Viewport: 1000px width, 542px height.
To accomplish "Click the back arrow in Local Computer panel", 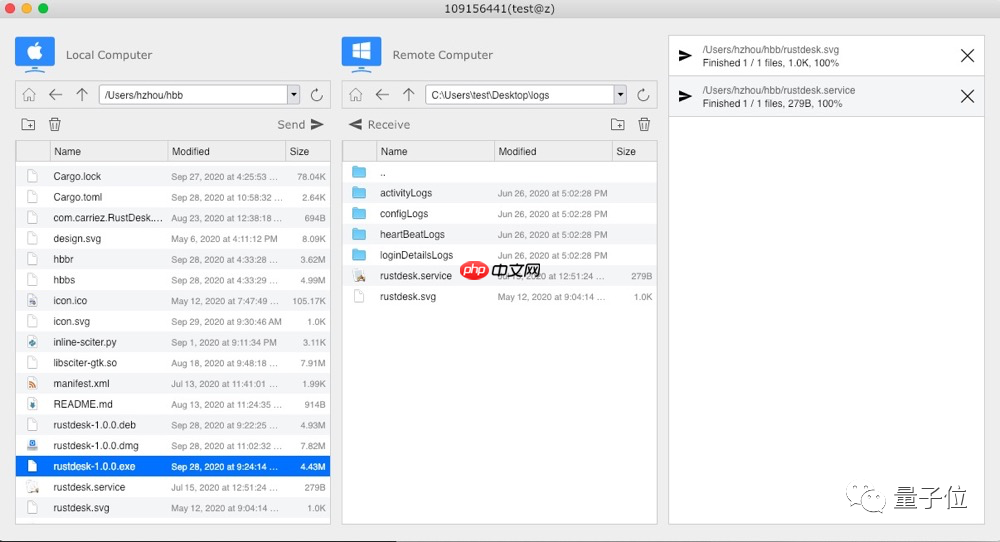I will point(55,95).
